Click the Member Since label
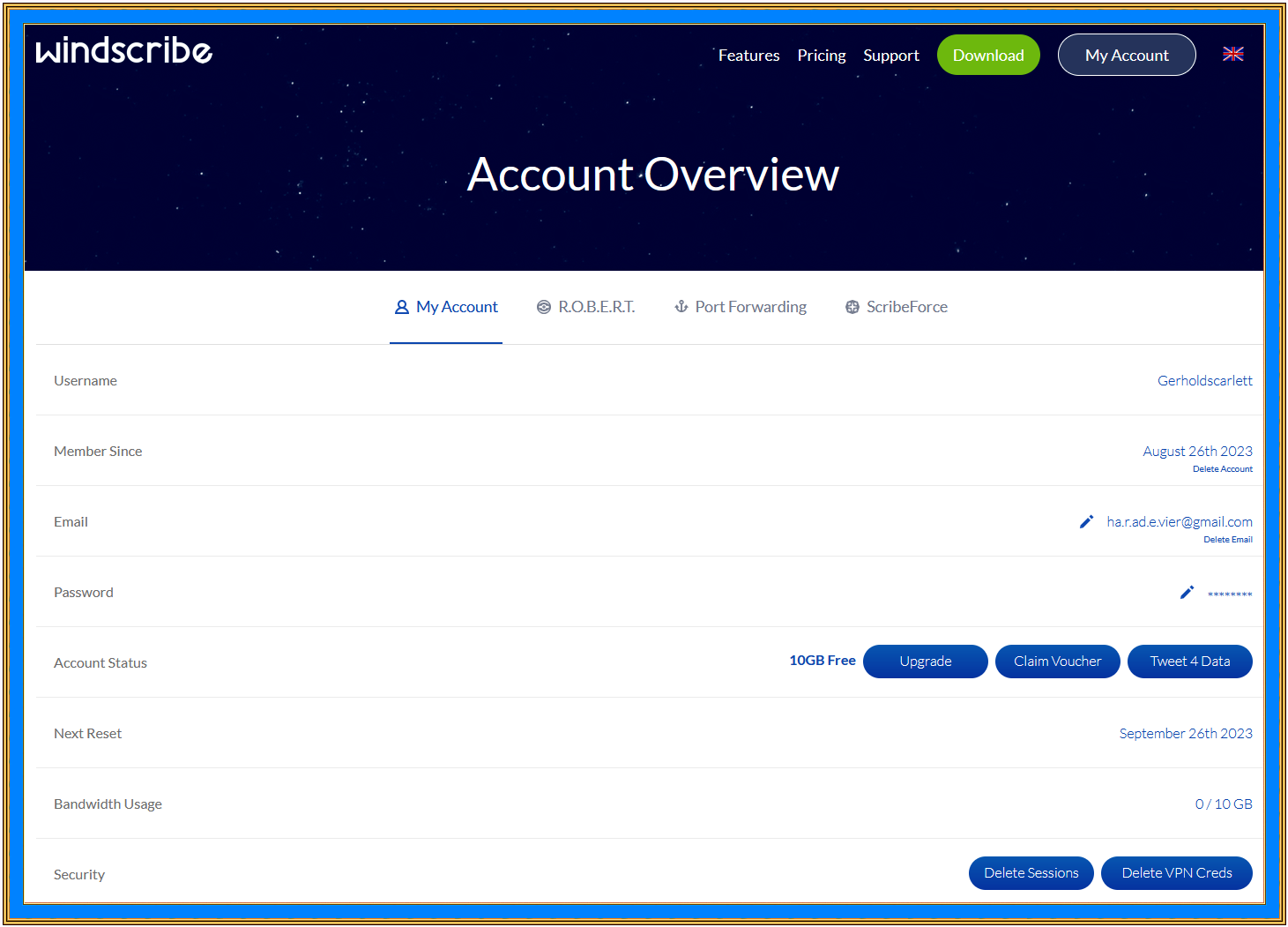This screenshot has height=927, width=1288. tap(98, 452)
